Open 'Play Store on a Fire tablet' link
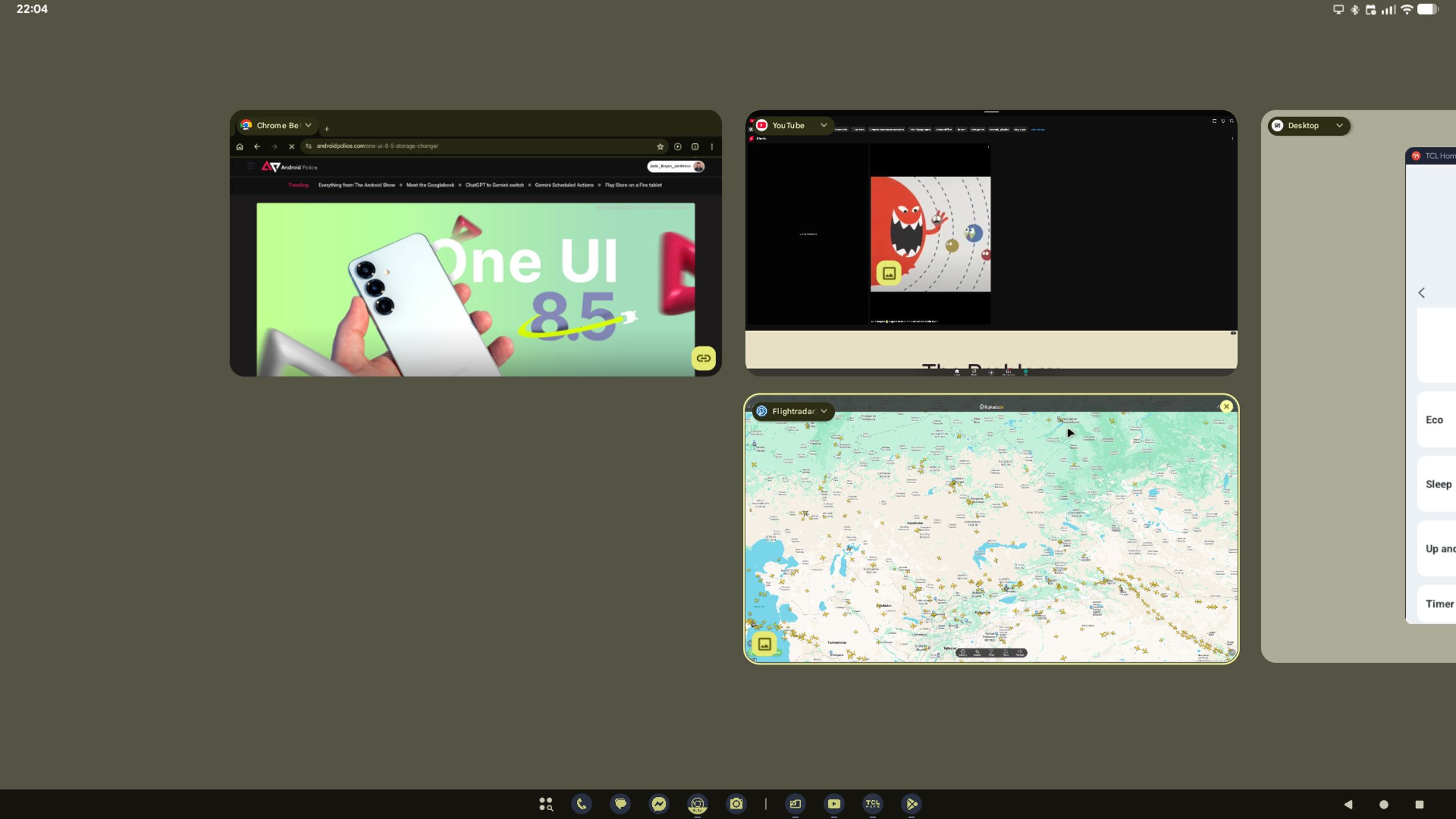Image resolution: width=1456 pixels, height=819 pixels. (633, 185)
